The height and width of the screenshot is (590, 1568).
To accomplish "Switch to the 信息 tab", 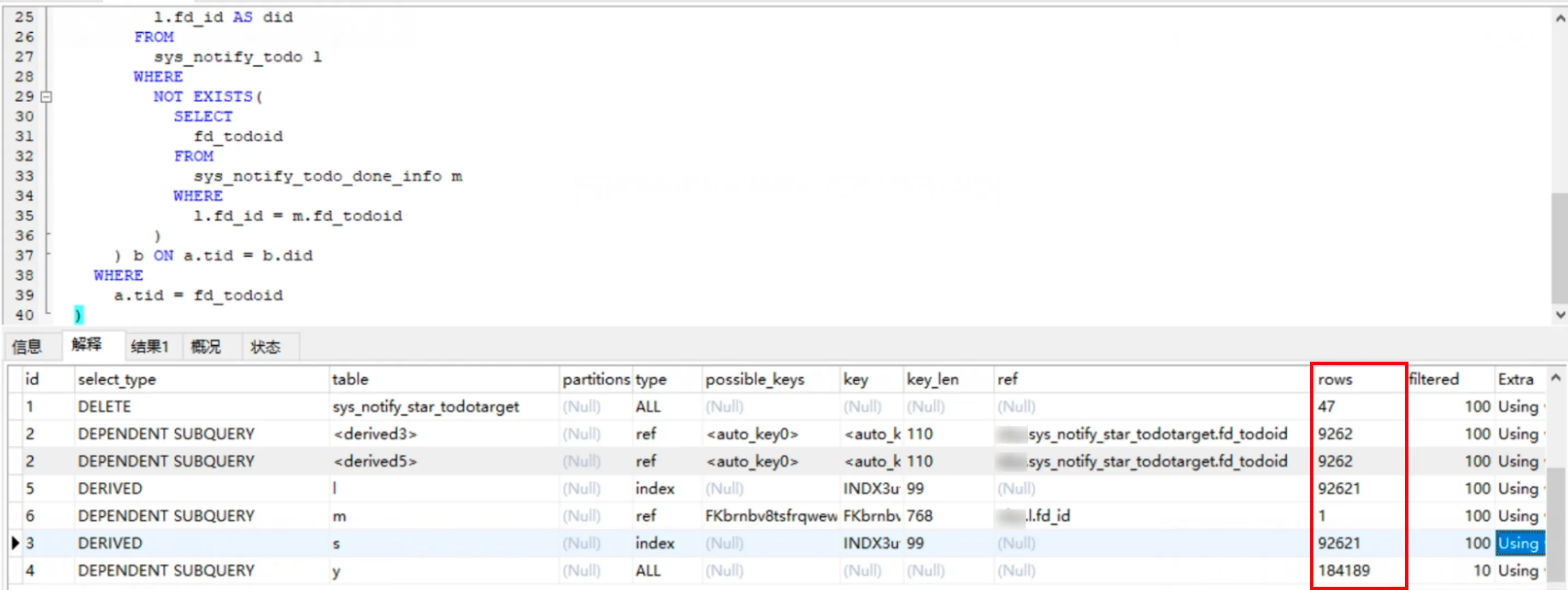I will point(27,346).
